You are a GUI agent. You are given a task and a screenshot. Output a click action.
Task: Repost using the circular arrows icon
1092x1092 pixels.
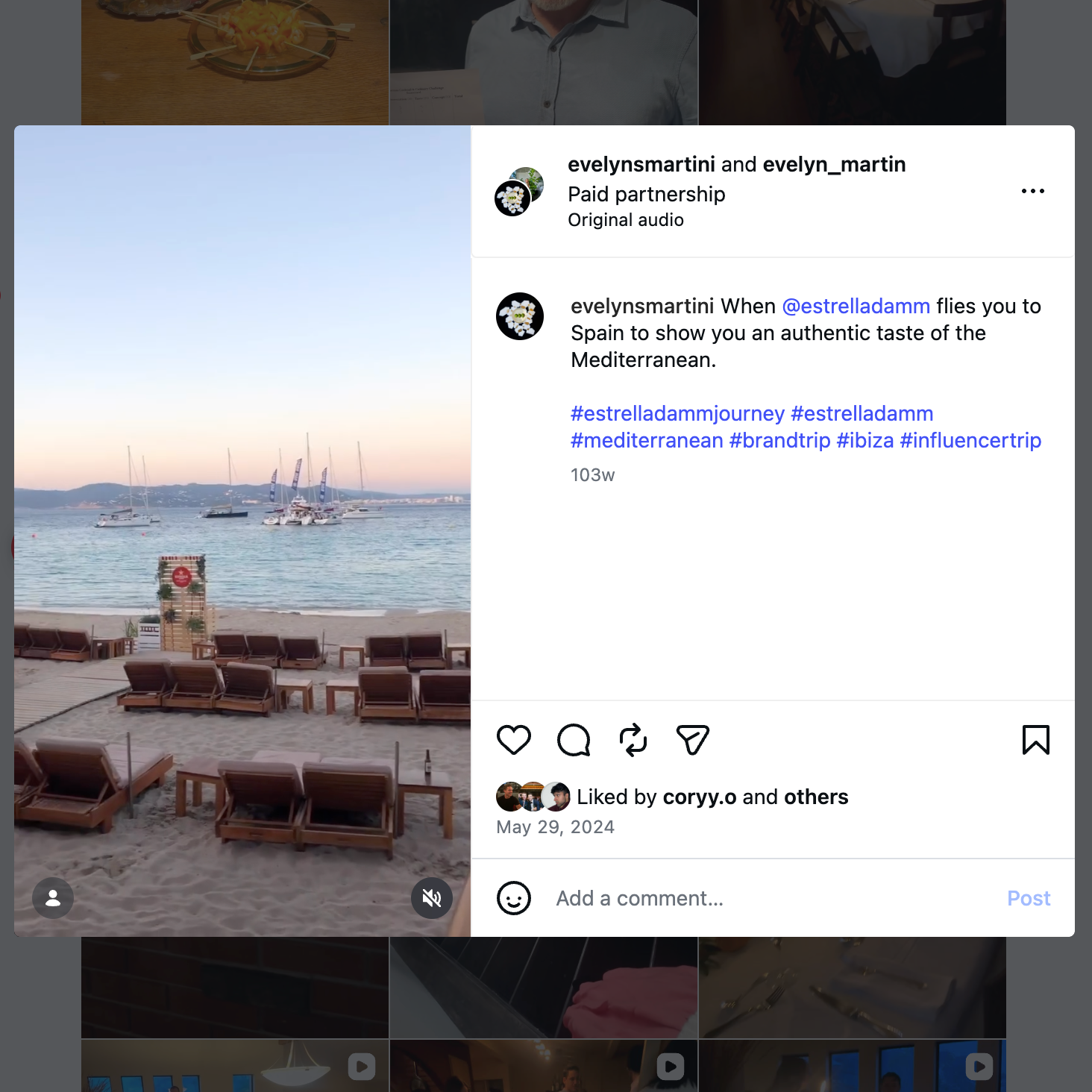pyautogui.click(x=633, y=740)
